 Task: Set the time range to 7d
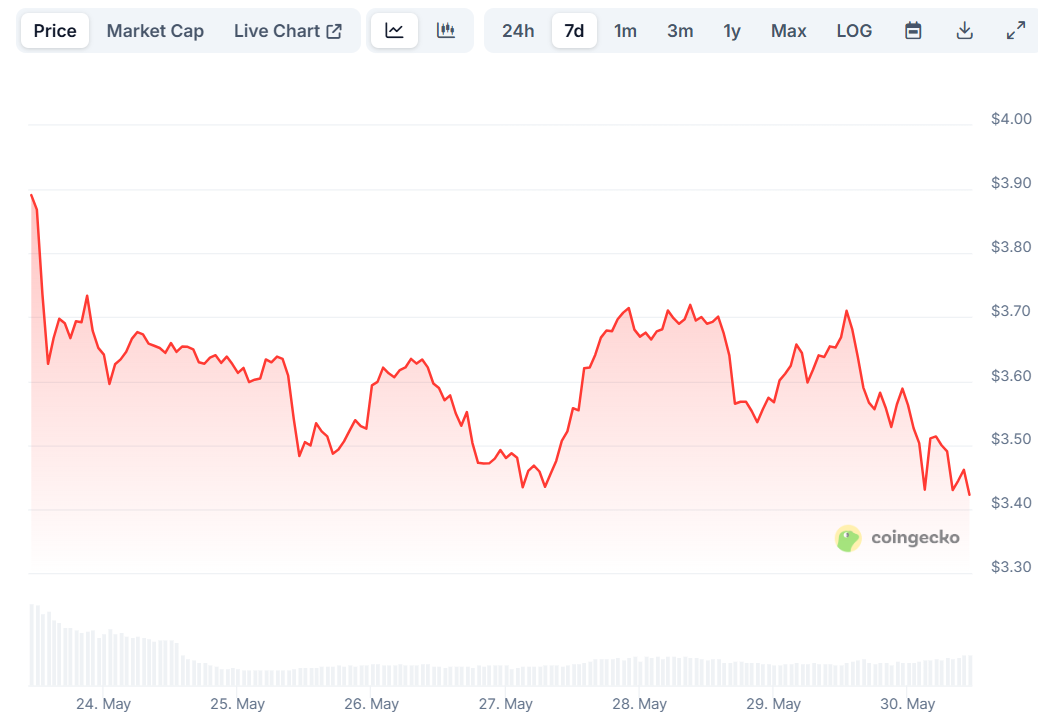click(574, 30)
